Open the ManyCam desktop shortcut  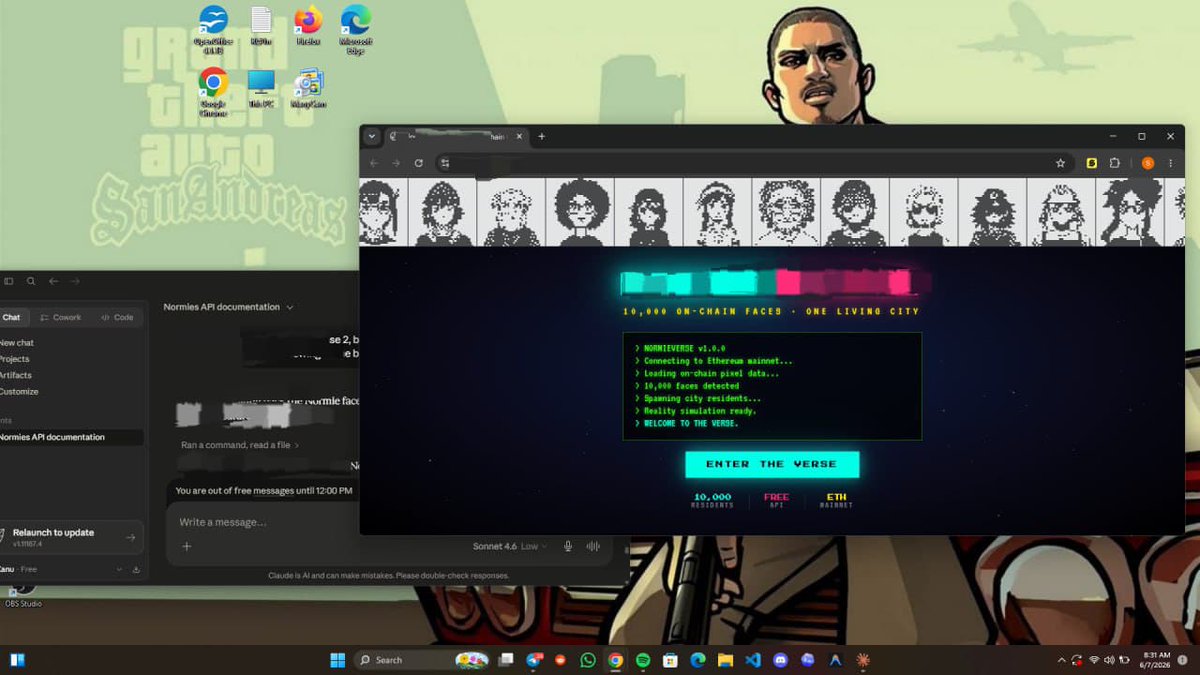coord(308,88)
